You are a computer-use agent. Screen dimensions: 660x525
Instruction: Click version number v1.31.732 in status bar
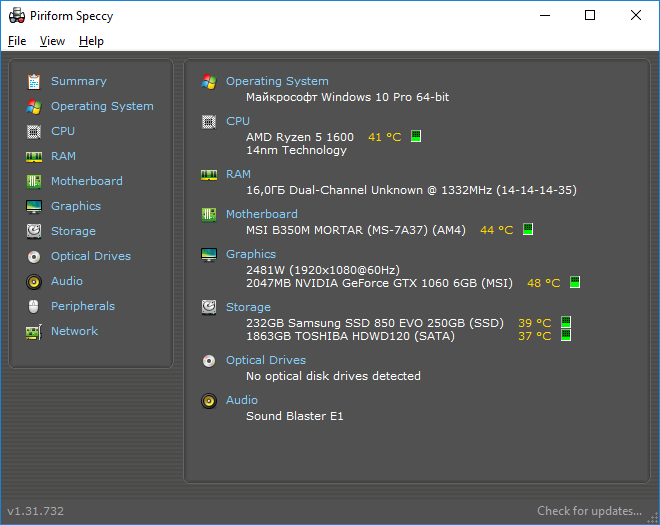36,511
